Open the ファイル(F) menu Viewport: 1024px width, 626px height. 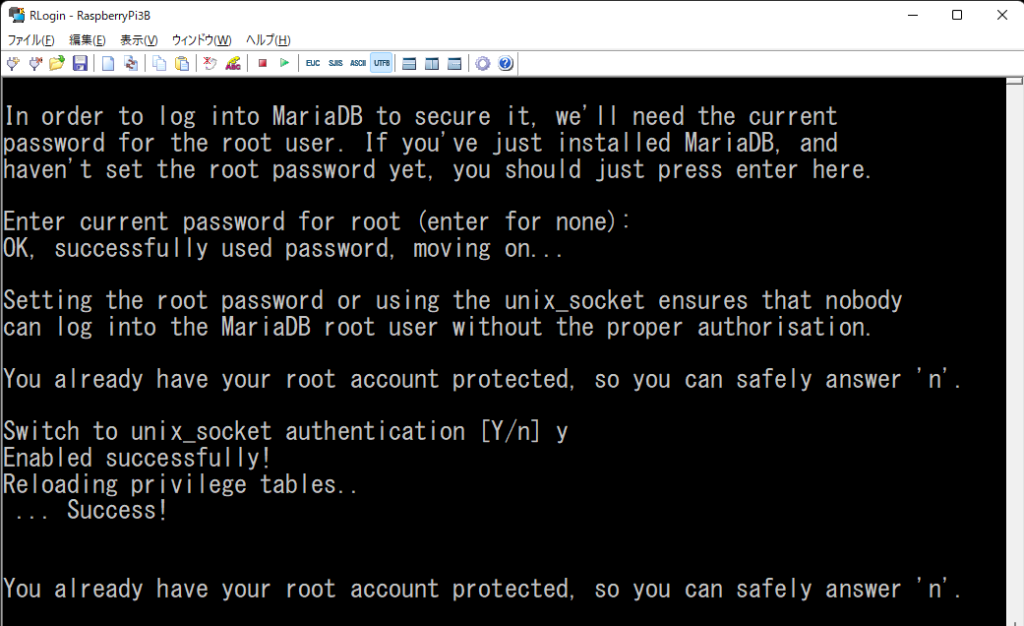[x=31, y=40]
